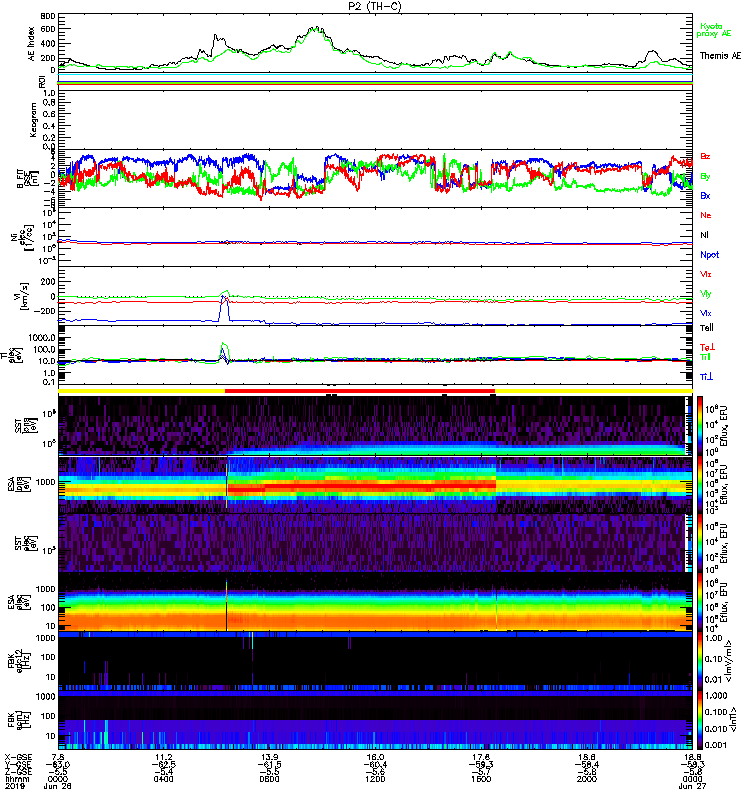Select the Kyoto proxy AE legend label
Image resolution: width=750 pixels, height=800 pixels.
point(714,30)
